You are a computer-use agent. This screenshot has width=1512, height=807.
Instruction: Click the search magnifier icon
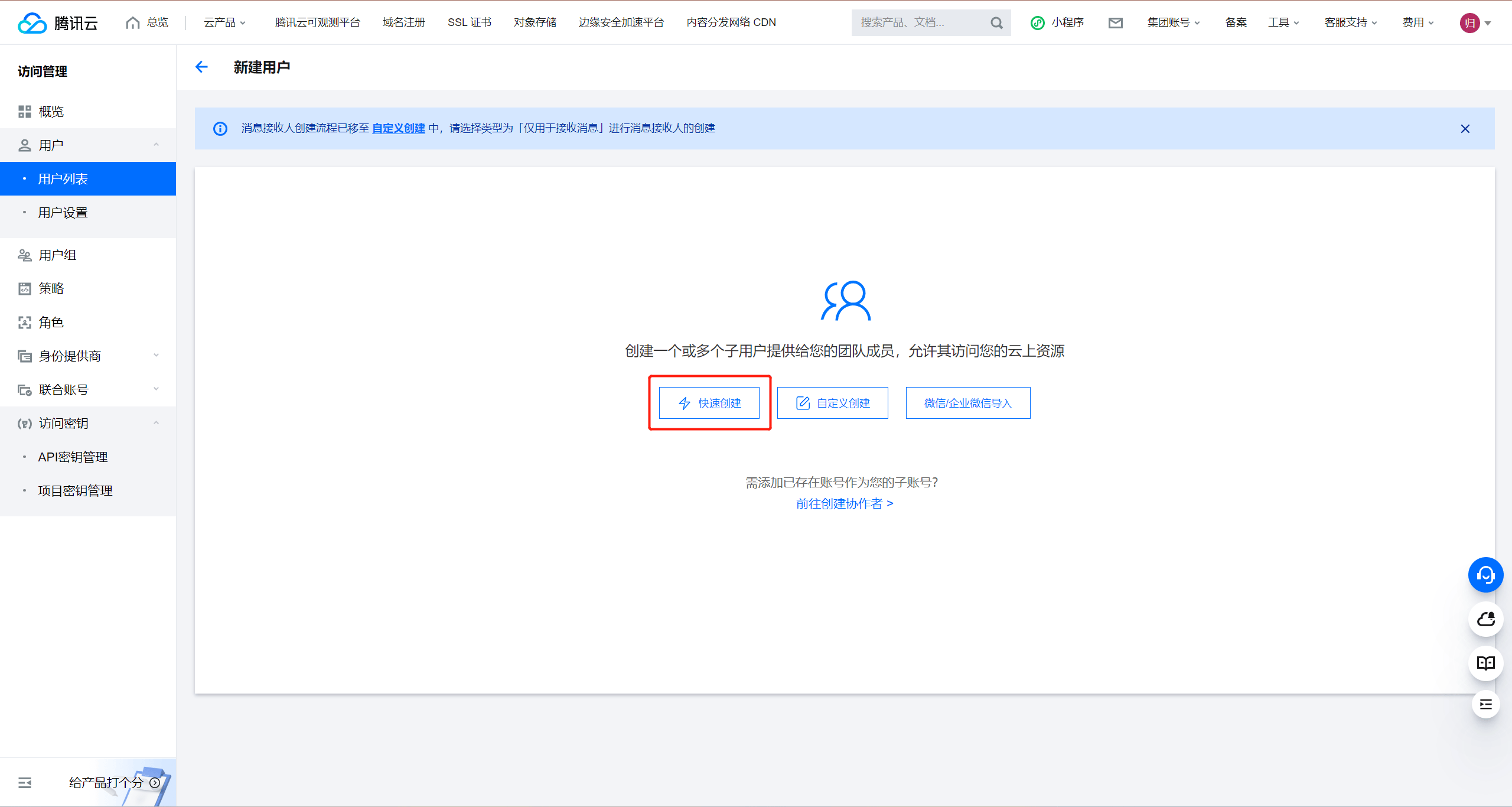tap(996, 22)
